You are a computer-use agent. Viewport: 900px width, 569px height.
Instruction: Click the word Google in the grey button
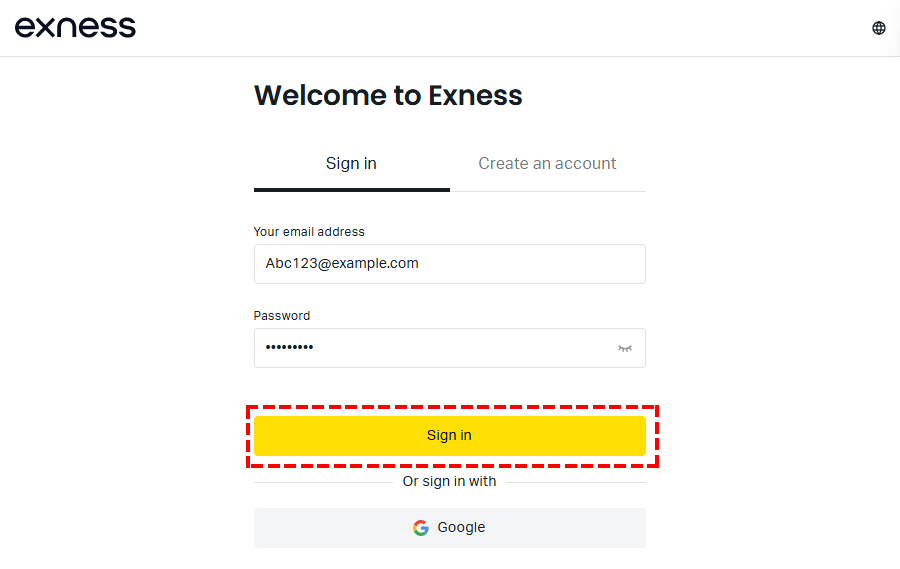tap(461, 527)
